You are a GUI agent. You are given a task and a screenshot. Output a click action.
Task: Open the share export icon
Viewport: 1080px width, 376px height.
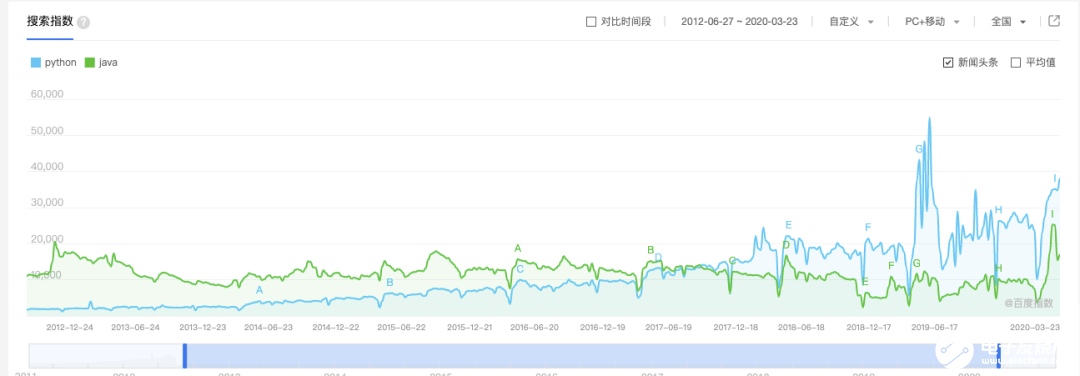pos(1054,21)
